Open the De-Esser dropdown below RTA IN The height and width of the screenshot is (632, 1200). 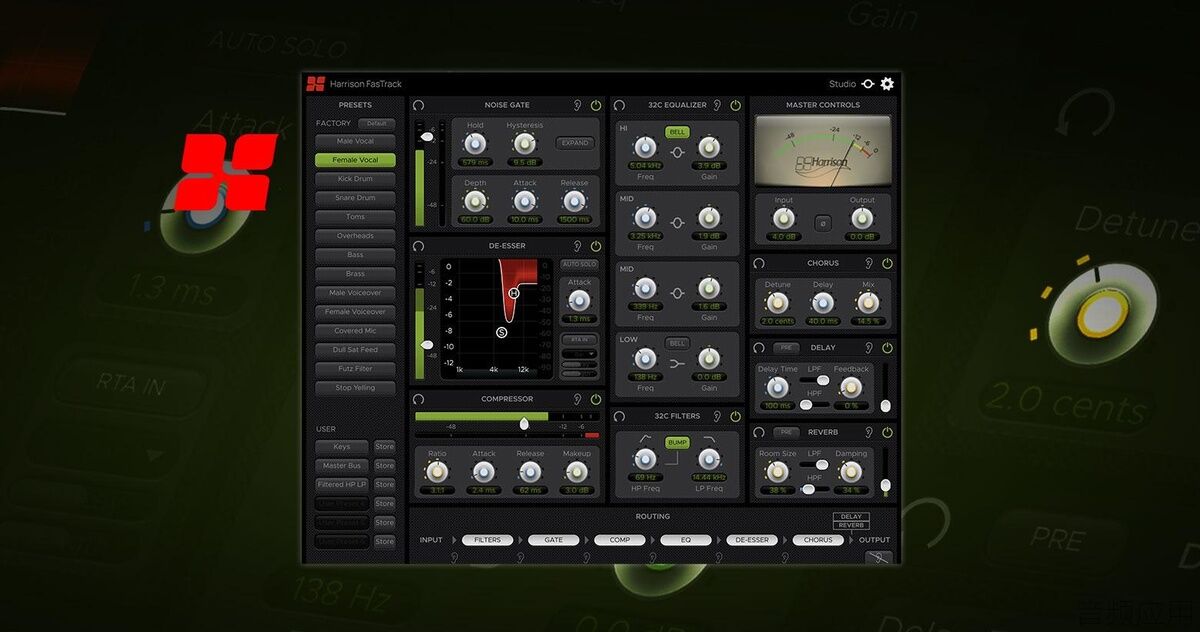tap(579, 354)
